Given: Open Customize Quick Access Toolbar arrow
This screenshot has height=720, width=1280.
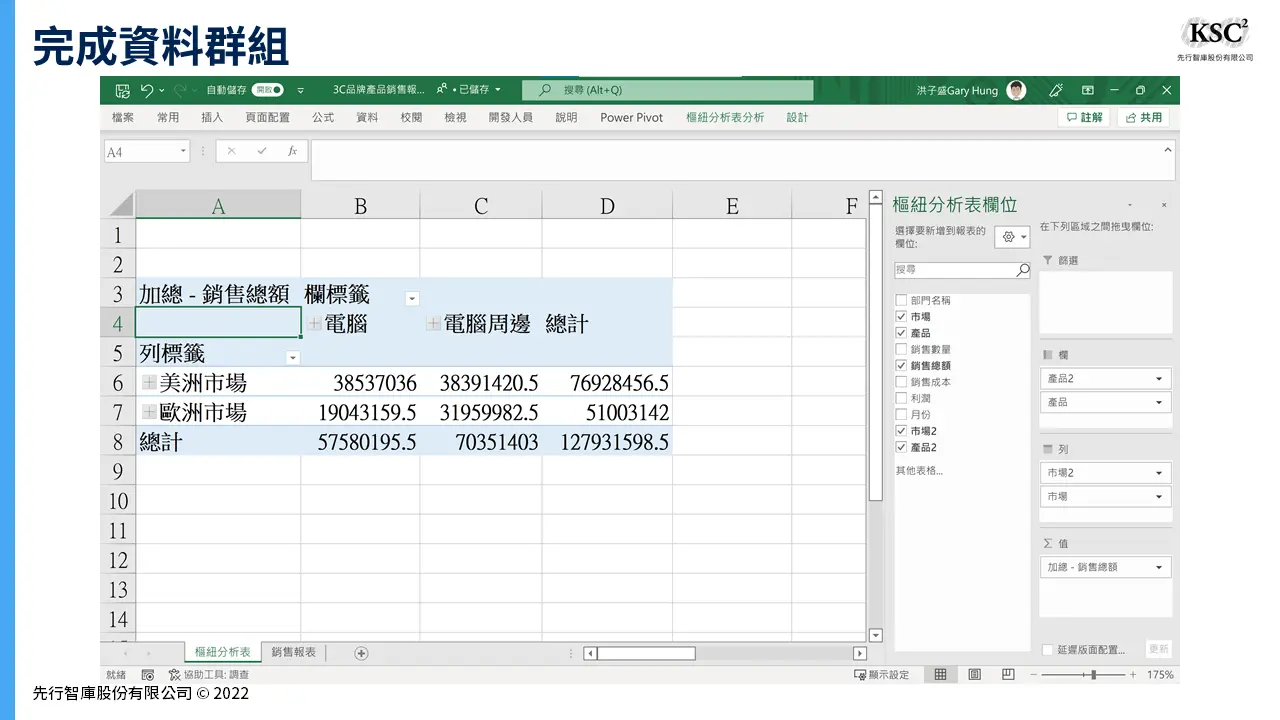Looking at the screenshot, I should pos(302,90).
